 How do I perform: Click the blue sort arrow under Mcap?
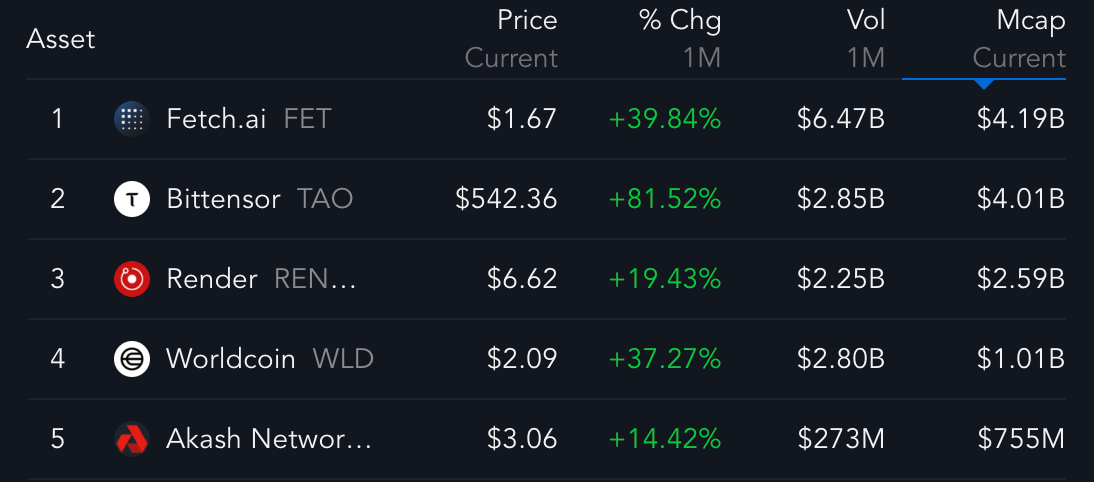(x=984, y=84)
